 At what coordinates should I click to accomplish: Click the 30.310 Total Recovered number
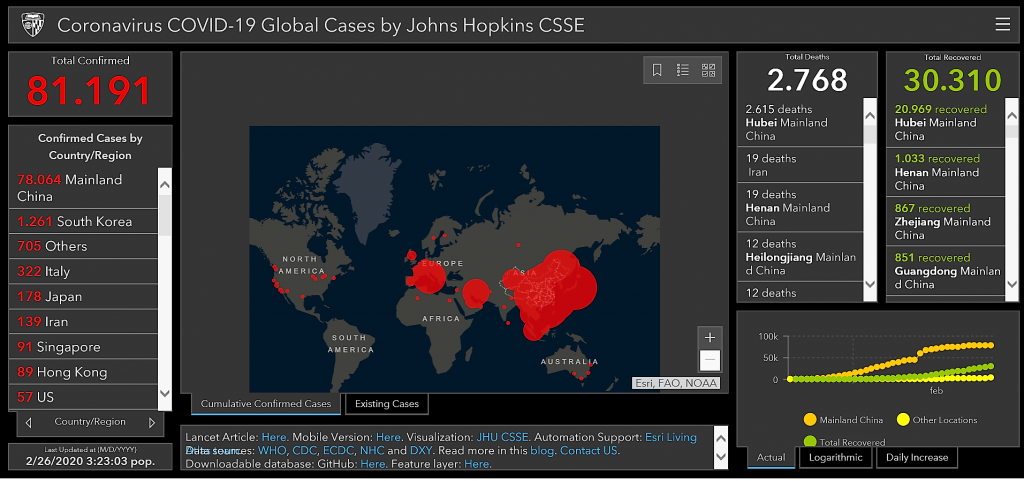[953, 80]
